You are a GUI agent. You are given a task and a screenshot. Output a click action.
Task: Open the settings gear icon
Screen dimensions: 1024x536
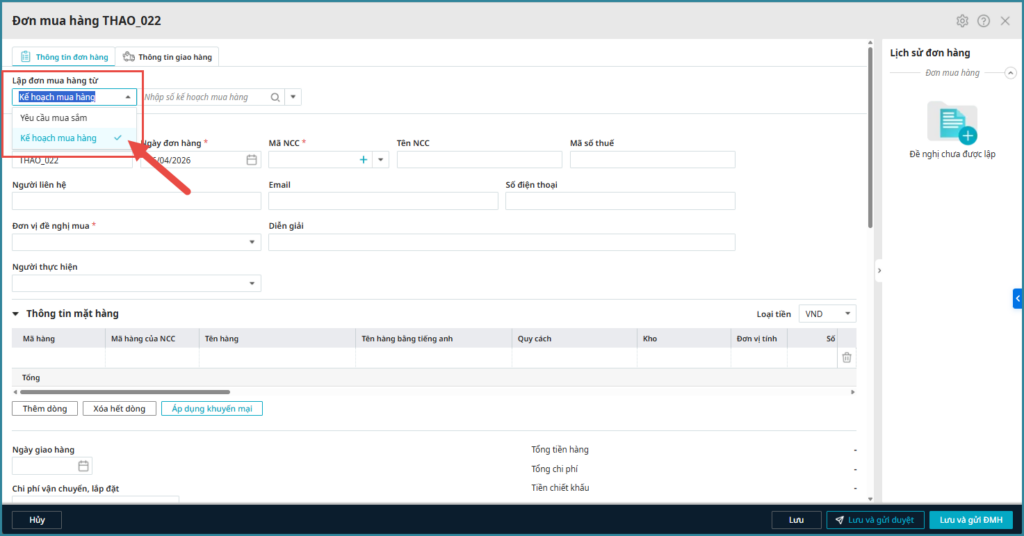click(962, 21)
